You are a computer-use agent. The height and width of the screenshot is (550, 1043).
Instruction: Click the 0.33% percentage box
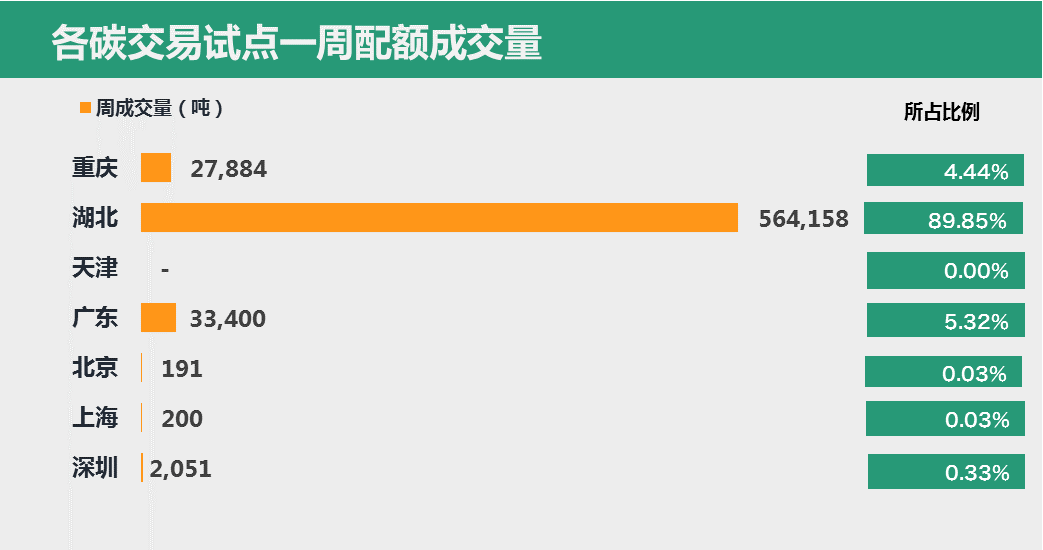(945, 471)
